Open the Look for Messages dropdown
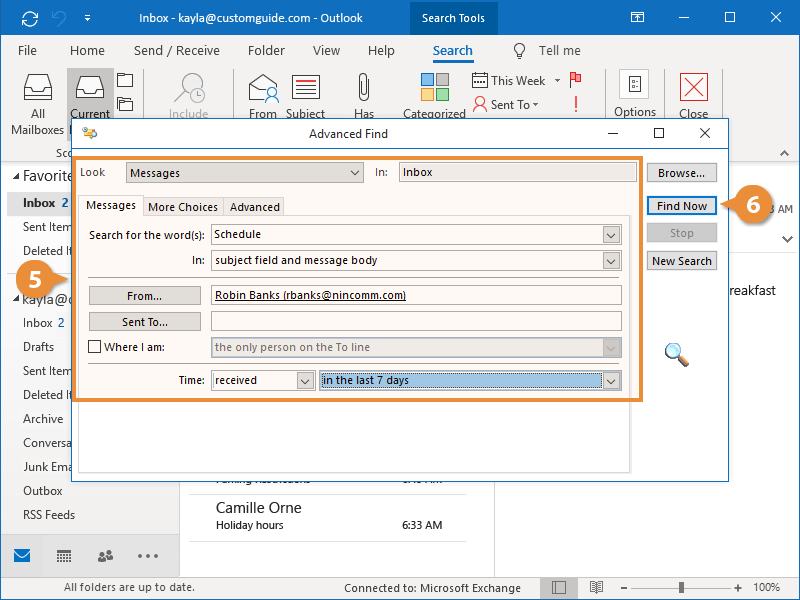The image size is (800, 600). coord(245,173)
